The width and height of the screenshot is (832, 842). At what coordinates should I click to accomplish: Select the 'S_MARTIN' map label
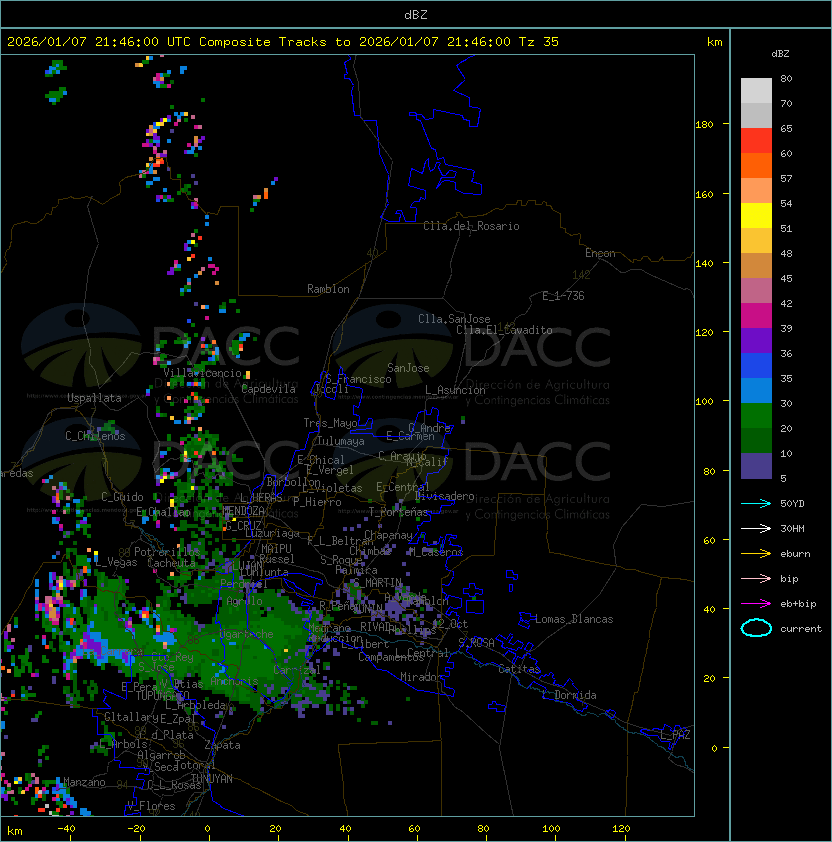coord(378,583)
